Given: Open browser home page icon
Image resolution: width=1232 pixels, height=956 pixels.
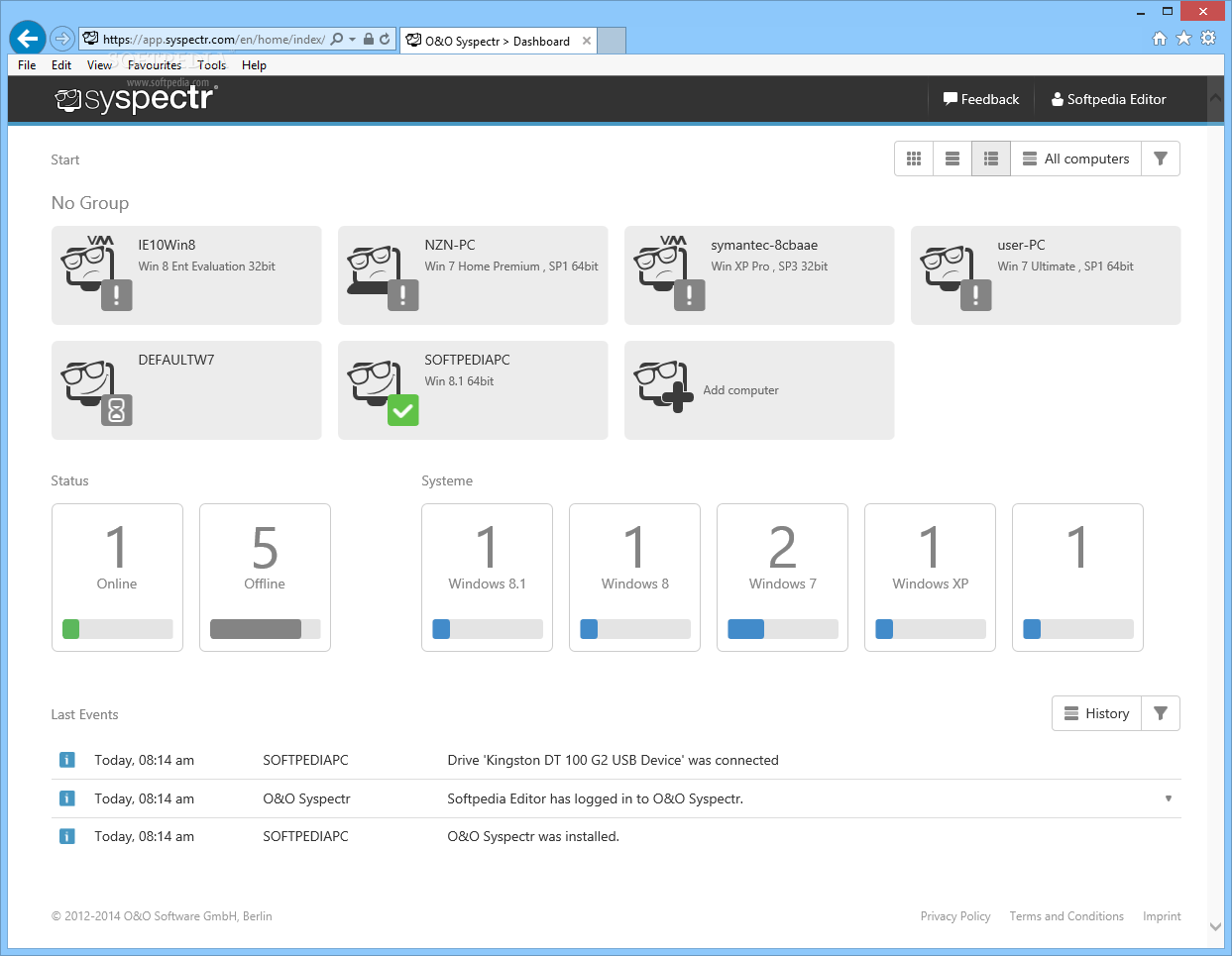Looking at the screenshot, I should (x=1160, y=38).
